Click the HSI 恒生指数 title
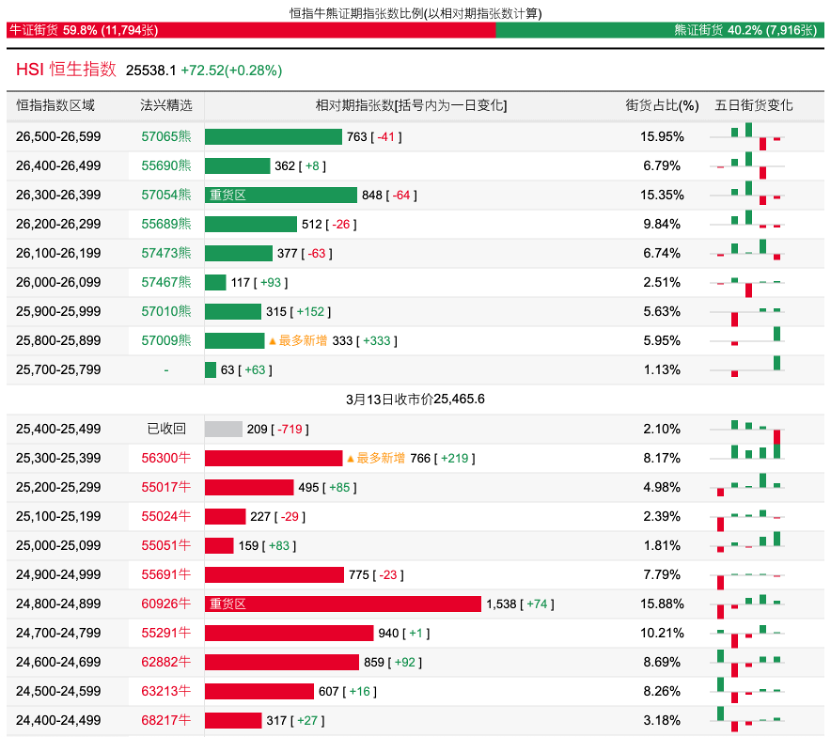This screenshot has width=832, height=738. coord(66,70)
